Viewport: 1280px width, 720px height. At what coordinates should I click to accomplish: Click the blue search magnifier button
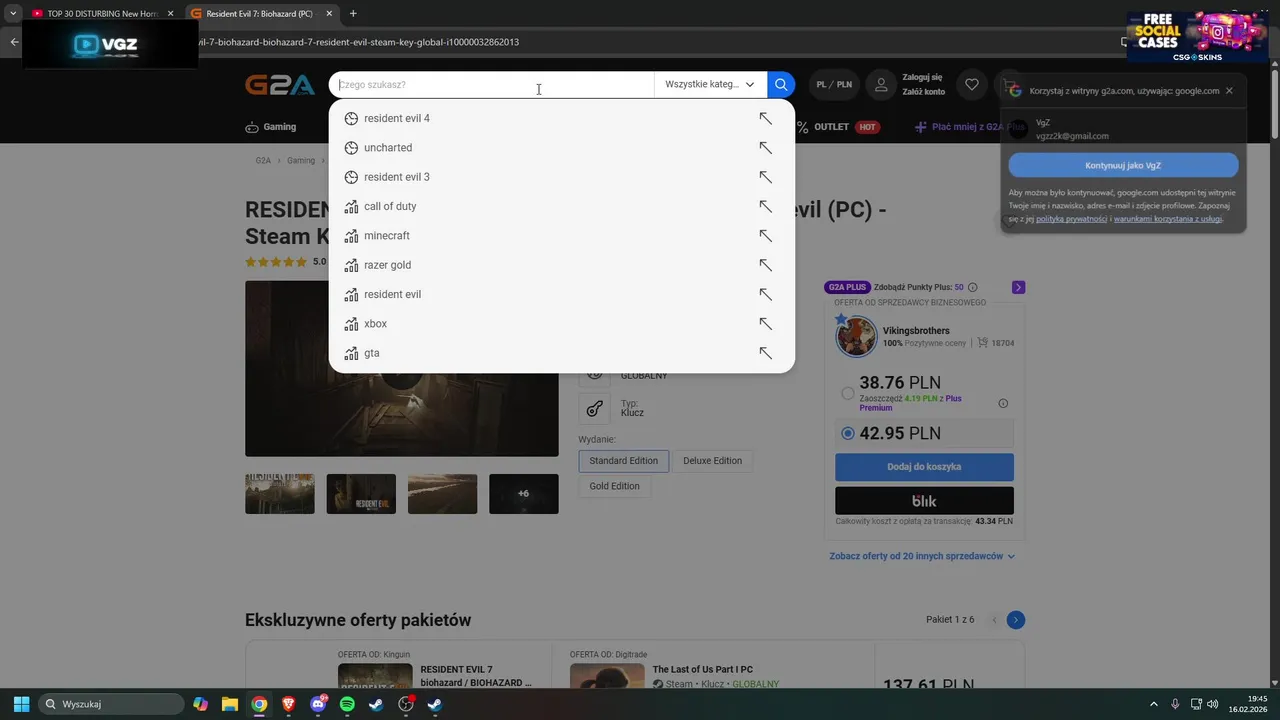(x=781, y=85)
